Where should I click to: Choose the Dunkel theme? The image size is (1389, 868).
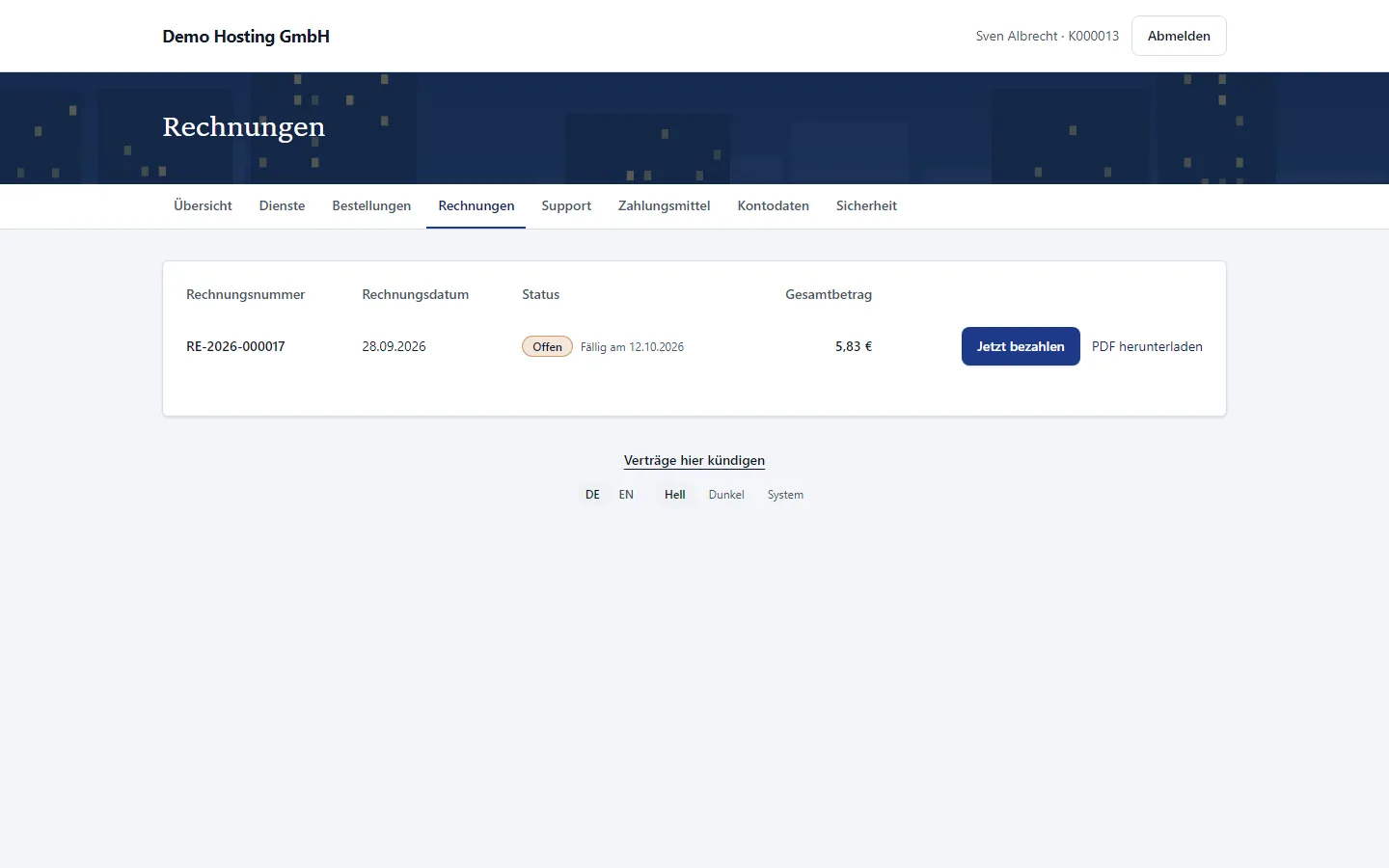726,495
